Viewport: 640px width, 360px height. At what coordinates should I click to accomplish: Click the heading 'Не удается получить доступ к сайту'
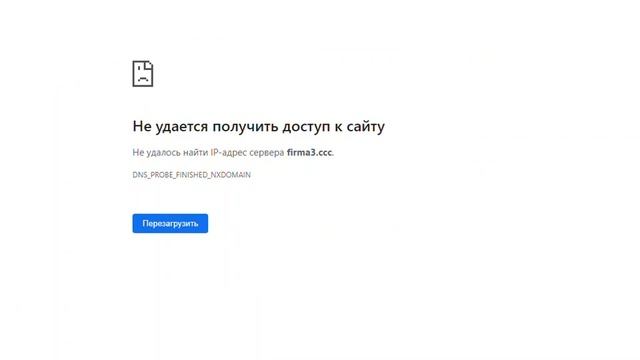(x=258, y=127)
